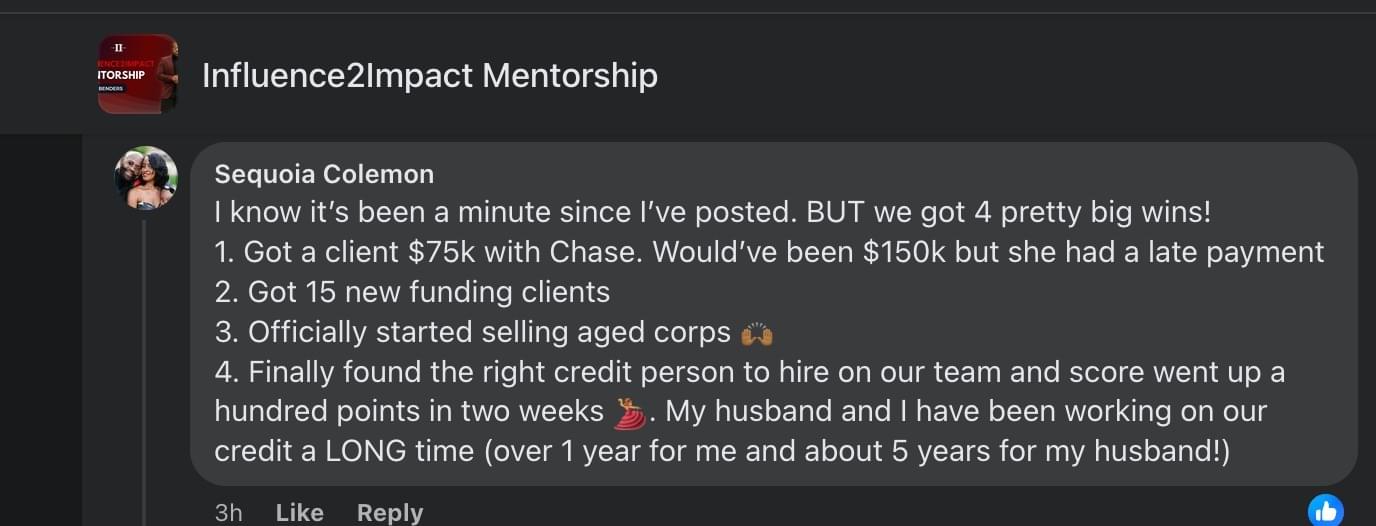View Sequoia Colemon's profile picture
This screenshot has height=526, width=1376.
tap(146, 177)
